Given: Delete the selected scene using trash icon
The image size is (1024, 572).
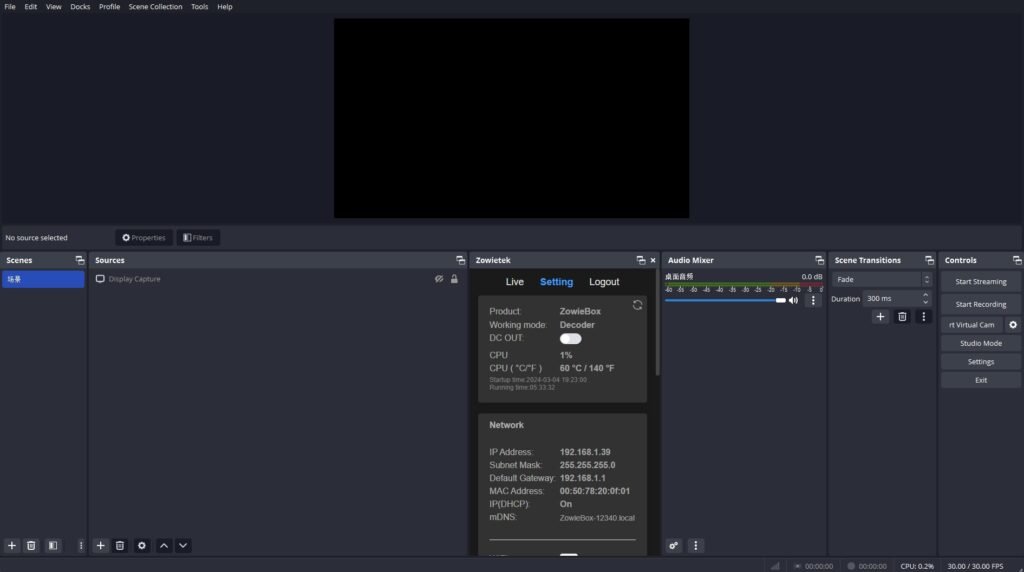Looking at the screenshot, I should (31, 545).
